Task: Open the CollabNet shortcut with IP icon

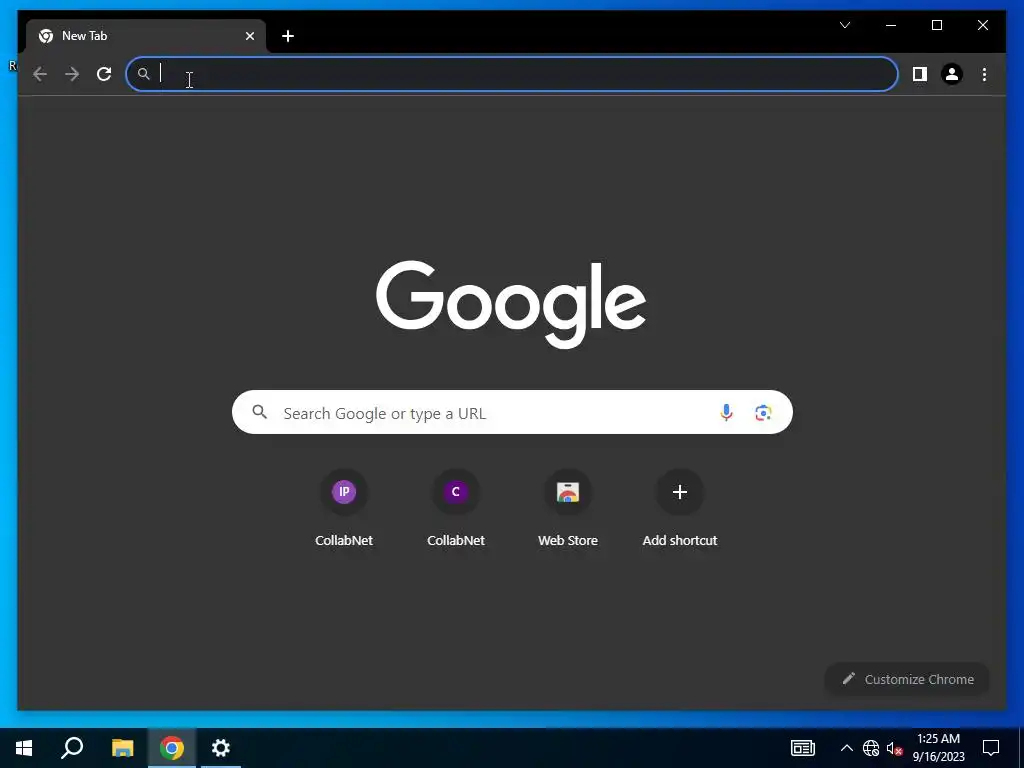Action: coord(344,508)
